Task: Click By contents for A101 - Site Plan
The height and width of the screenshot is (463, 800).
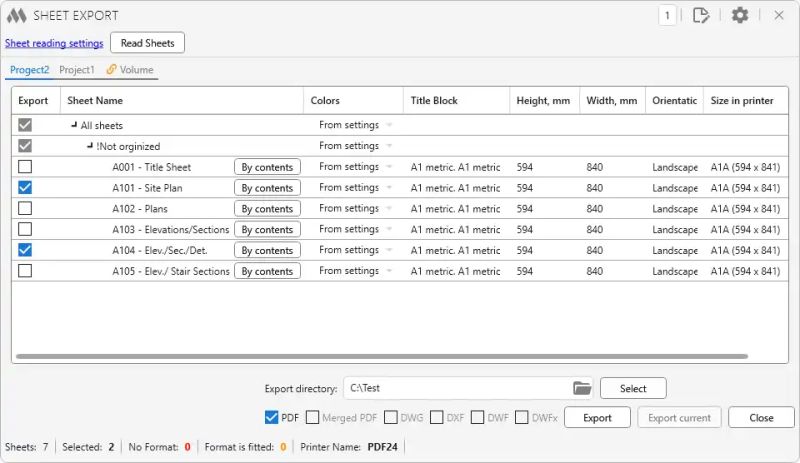Action: tap(267, 188)
